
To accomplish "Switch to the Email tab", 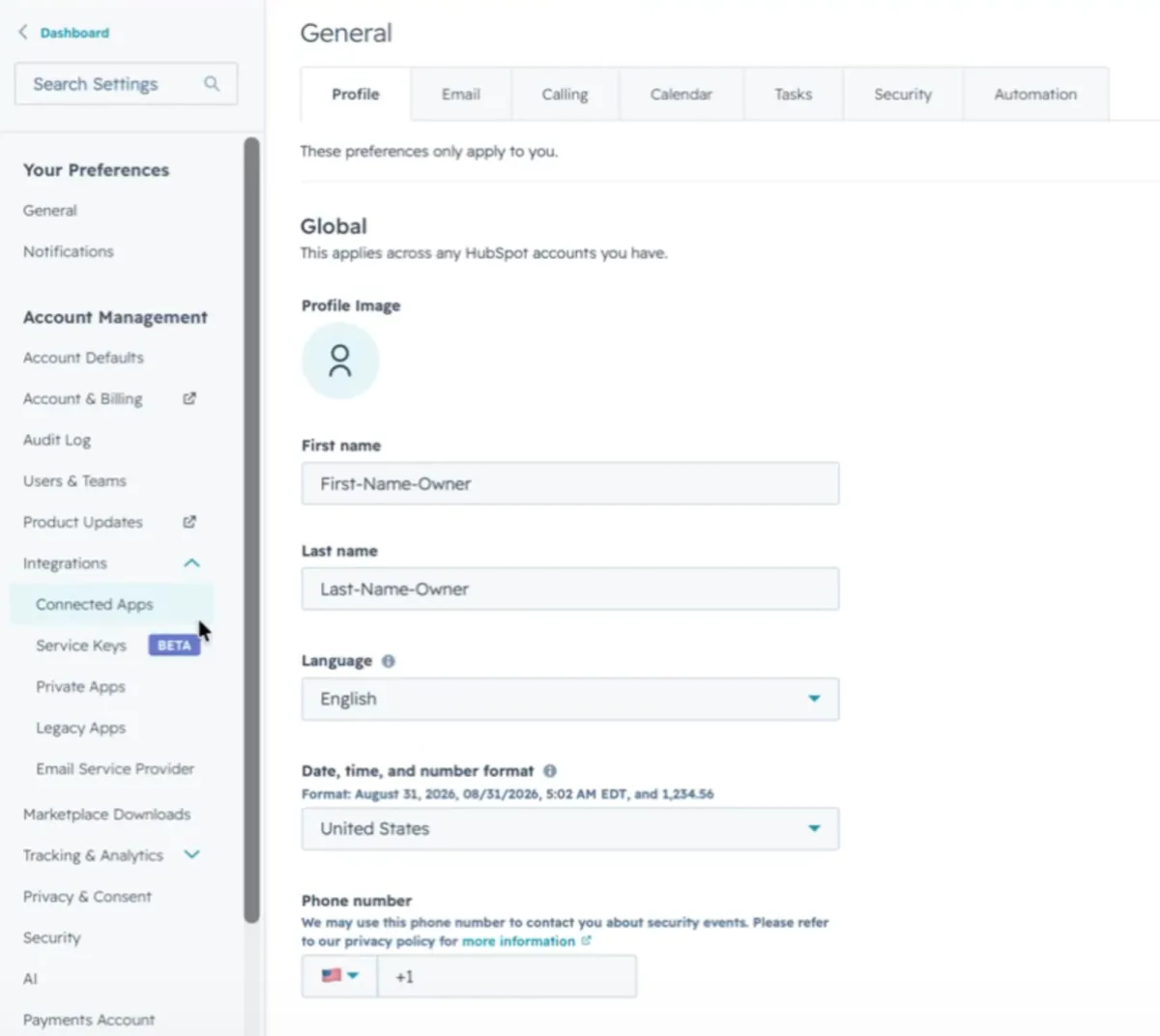I will pos(461,94).
